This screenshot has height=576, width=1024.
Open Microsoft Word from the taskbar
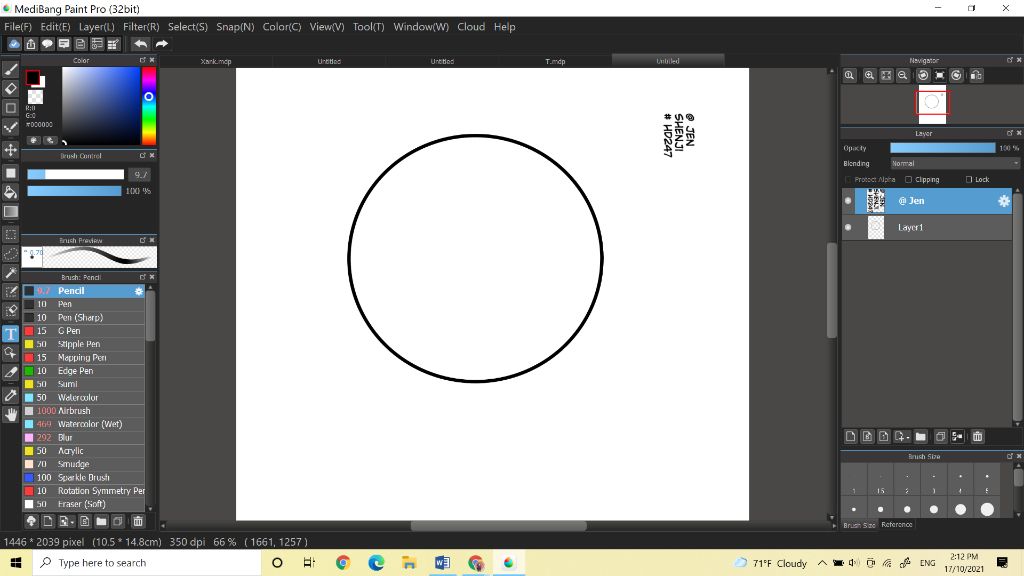442,562
